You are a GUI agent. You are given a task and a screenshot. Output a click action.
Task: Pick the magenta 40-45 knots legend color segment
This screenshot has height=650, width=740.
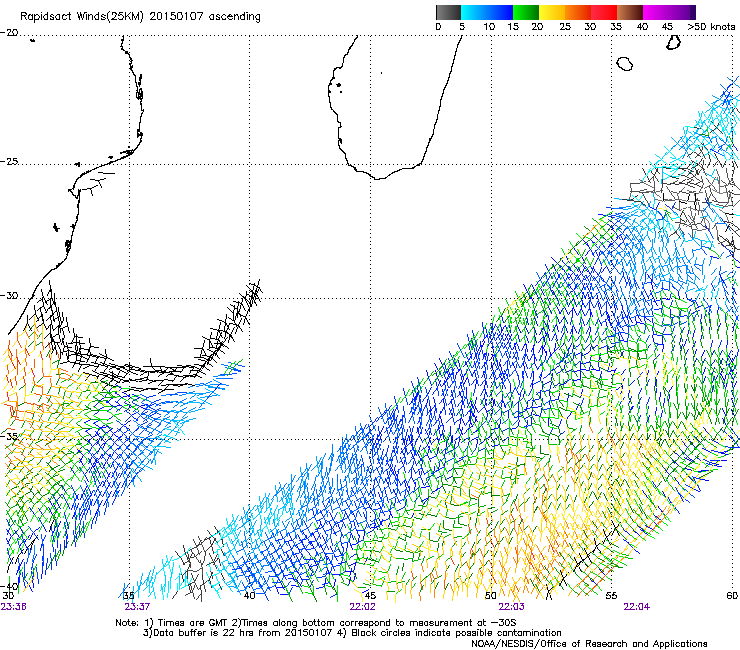(656, 12)
